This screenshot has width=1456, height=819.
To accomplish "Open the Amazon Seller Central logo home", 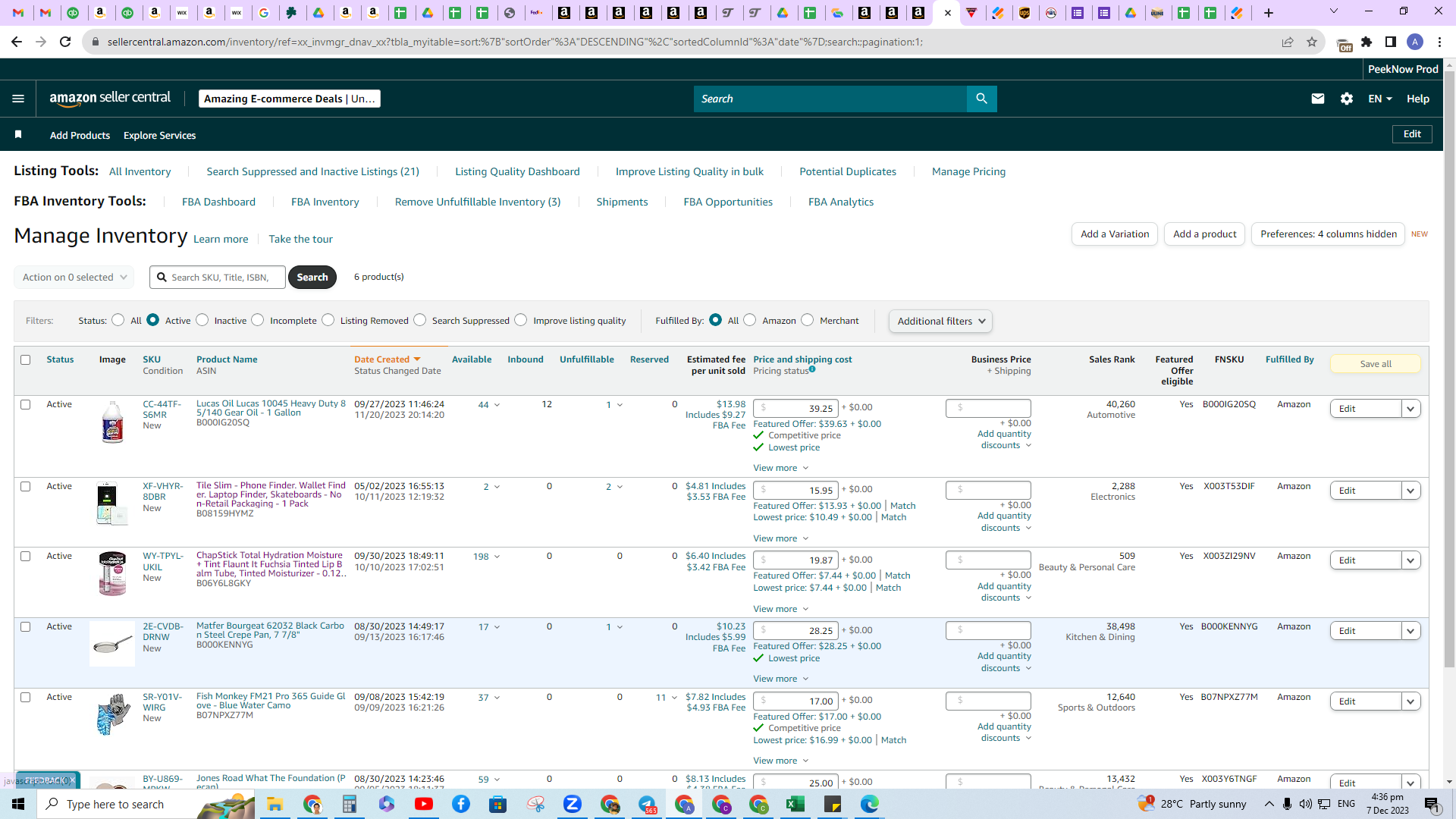I will tap(110, 99).
